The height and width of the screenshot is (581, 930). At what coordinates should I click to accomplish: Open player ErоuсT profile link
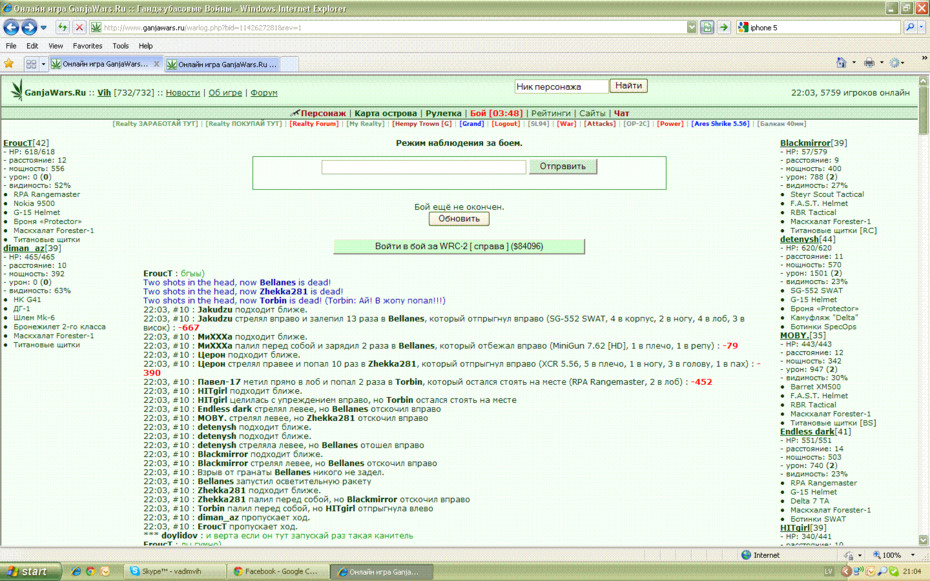18,143
